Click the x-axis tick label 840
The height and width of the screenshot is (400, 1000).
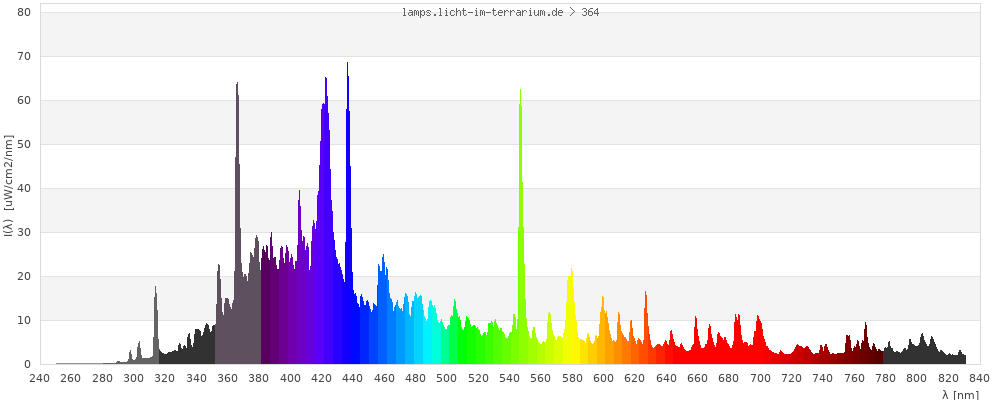pos(980,378)
